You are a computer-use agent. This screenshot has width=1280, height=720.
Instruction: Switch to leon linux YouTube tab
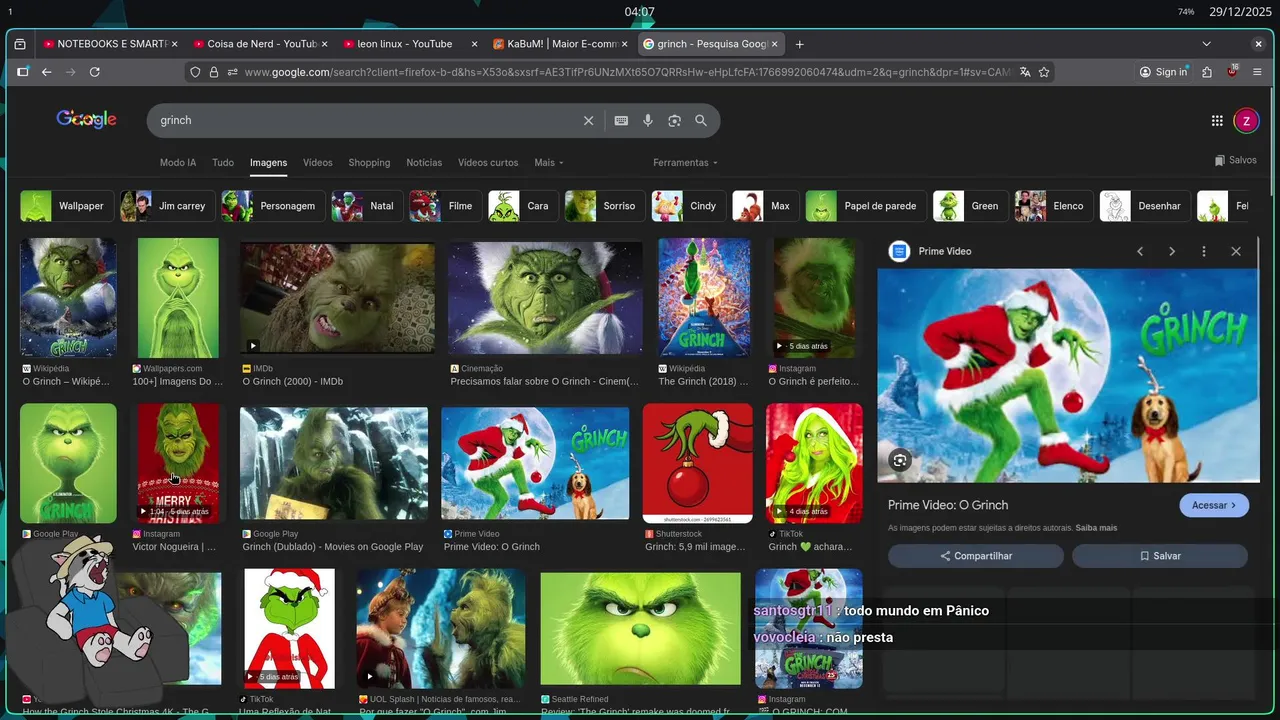(x=410, y=44)
